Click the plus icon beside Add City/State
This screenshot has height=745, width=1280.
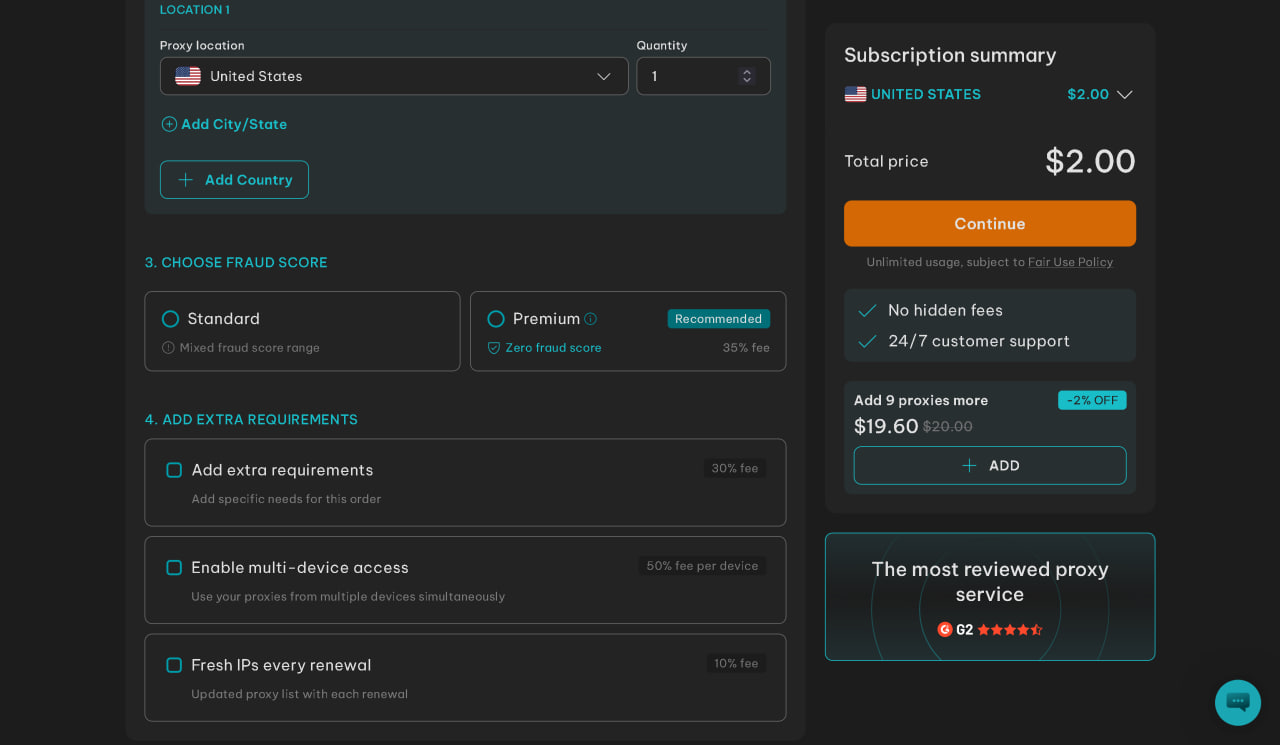[169, 124]
